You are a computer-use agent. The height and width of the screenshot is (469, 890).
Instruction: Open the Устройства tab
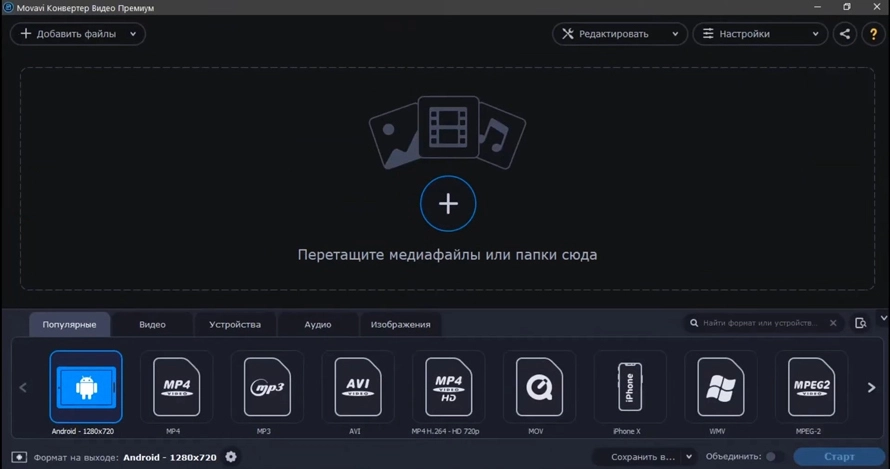[x=235, y=324]
